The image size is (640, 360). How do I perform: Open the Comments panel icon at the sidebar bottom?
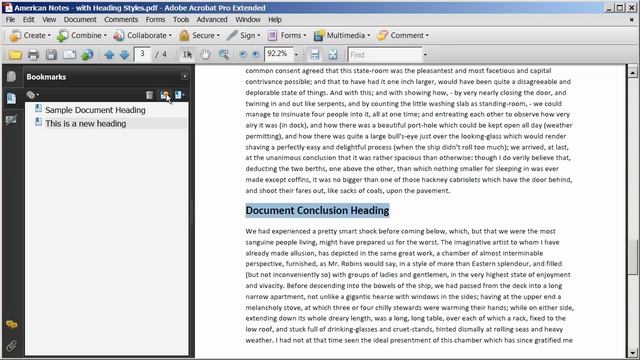coord(11,325)
